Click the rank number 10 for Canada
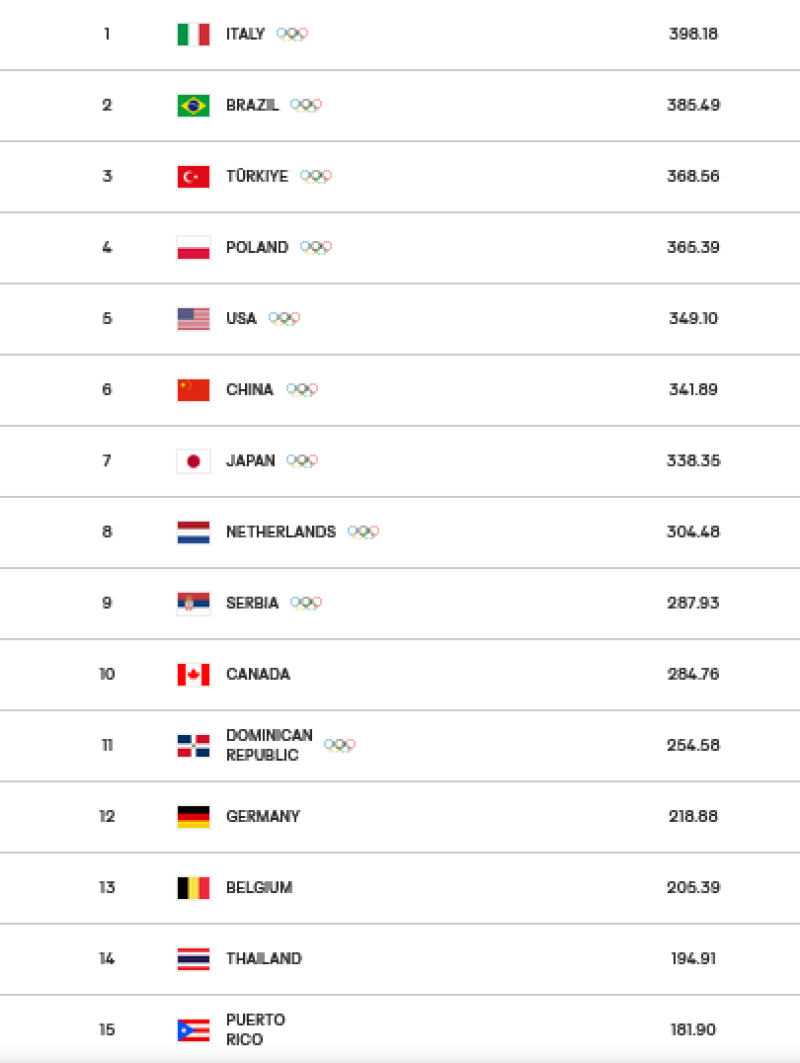The height and width of the screenshot is (1063, 800). [107, 674]
